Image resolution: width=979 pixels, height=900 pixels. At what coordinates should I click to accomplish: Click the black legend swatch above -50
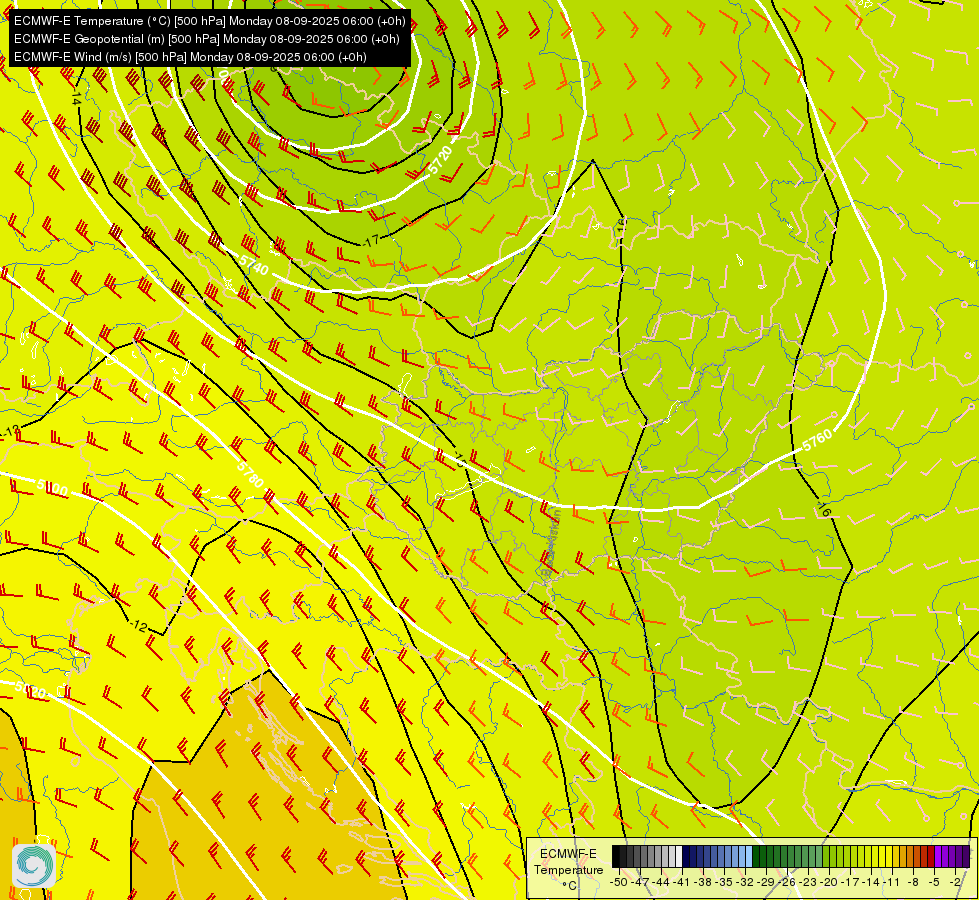coord(616,857)
